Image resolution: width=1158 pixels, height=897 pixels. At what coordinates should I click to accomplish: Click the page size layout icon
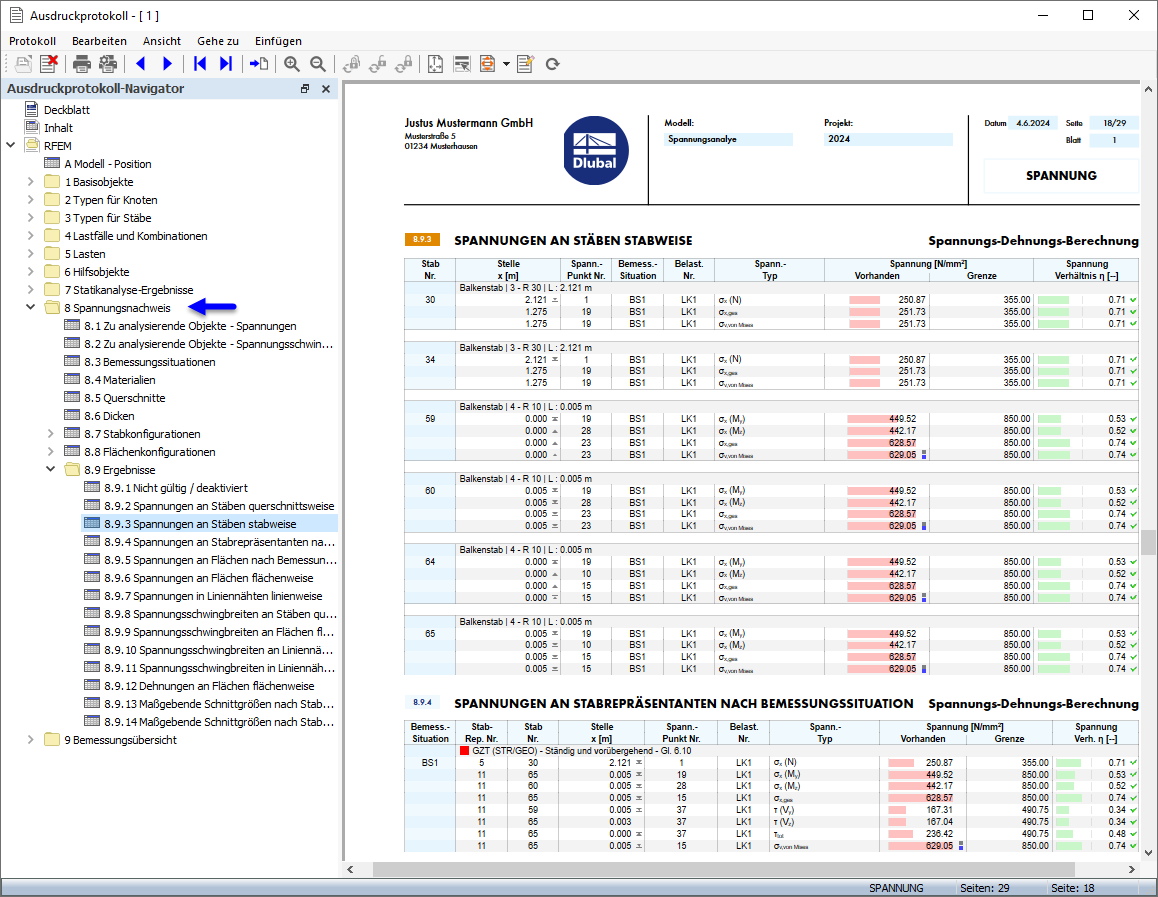[436, 64]
